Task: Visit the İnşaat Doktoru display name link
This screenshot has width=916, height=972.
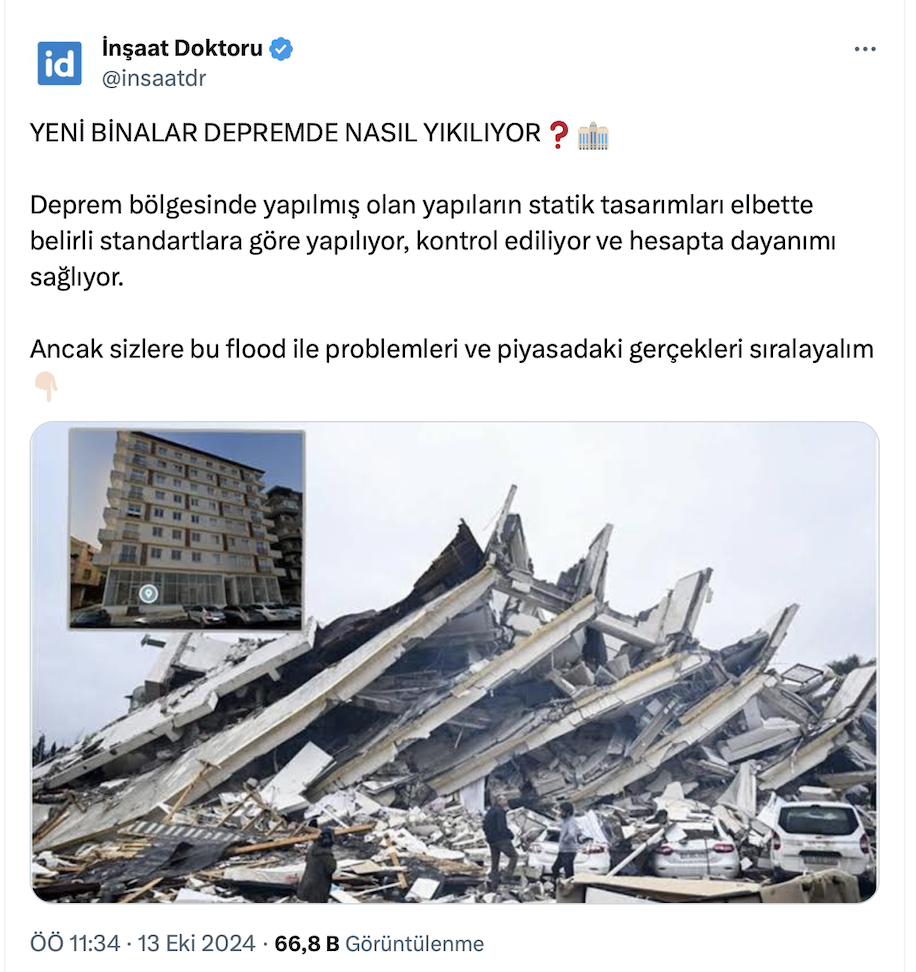Action: [182, 48]
